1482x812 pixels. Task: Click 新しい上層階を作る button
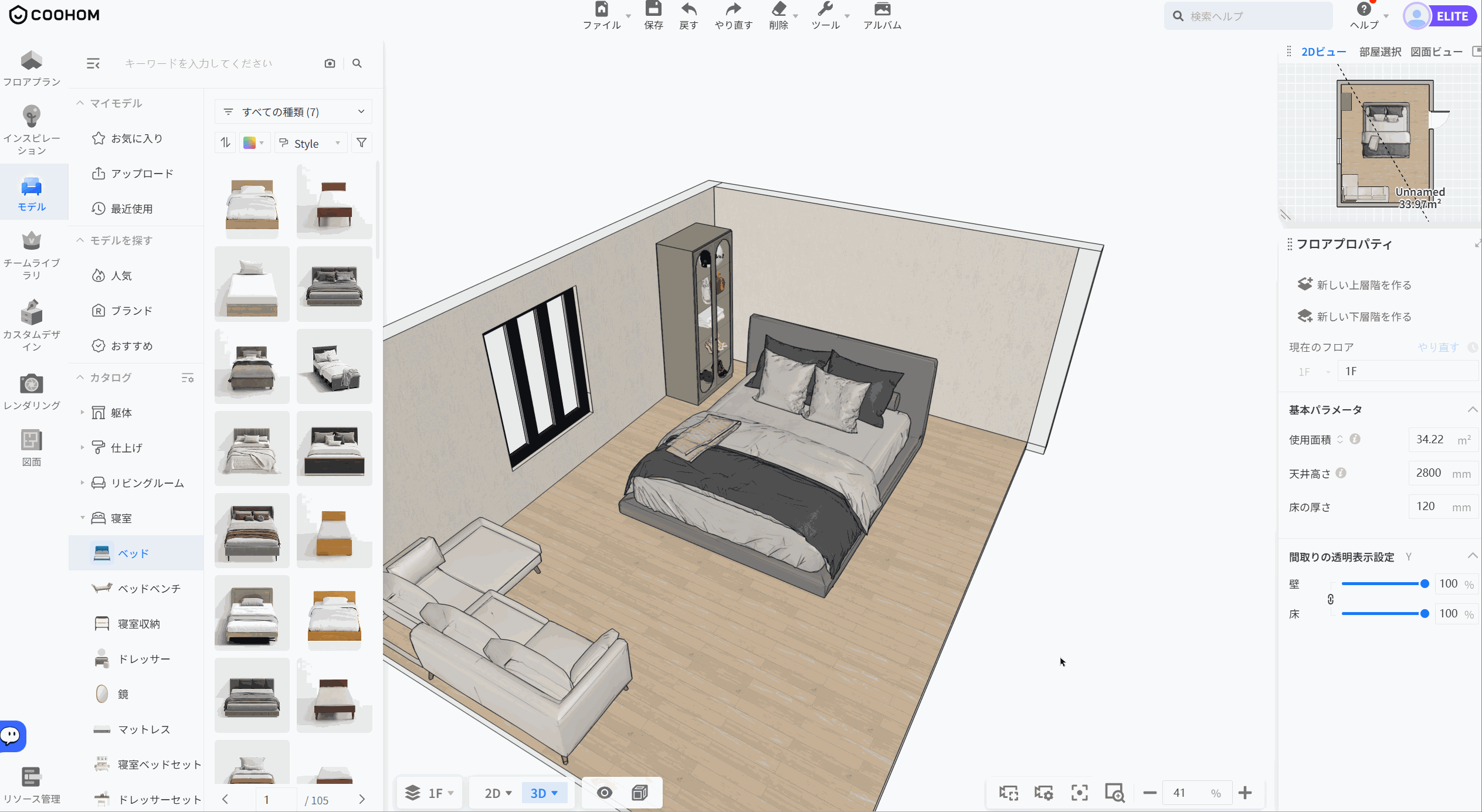[1354, 285]
